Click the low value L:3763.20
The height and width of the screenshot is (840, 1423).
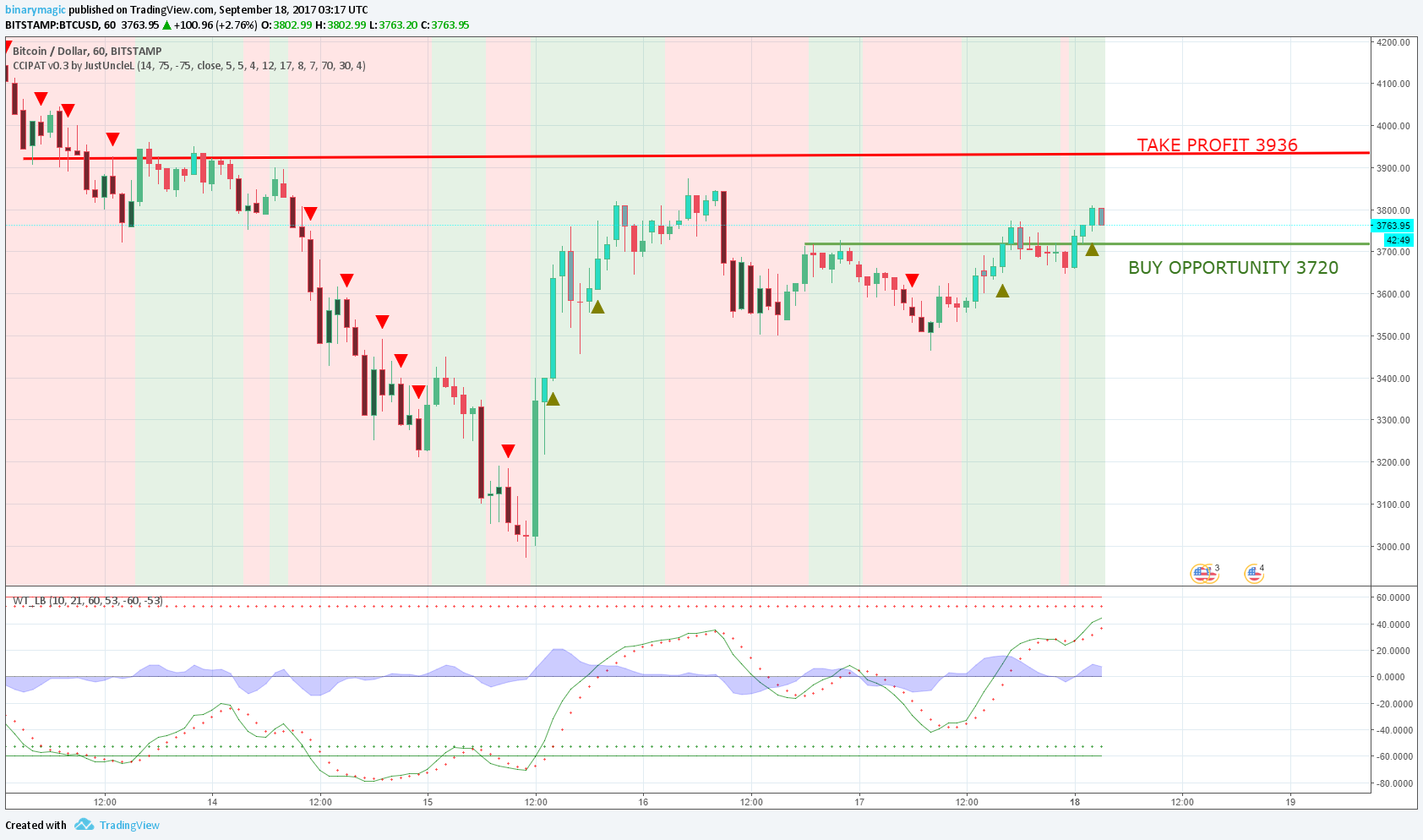393,25
